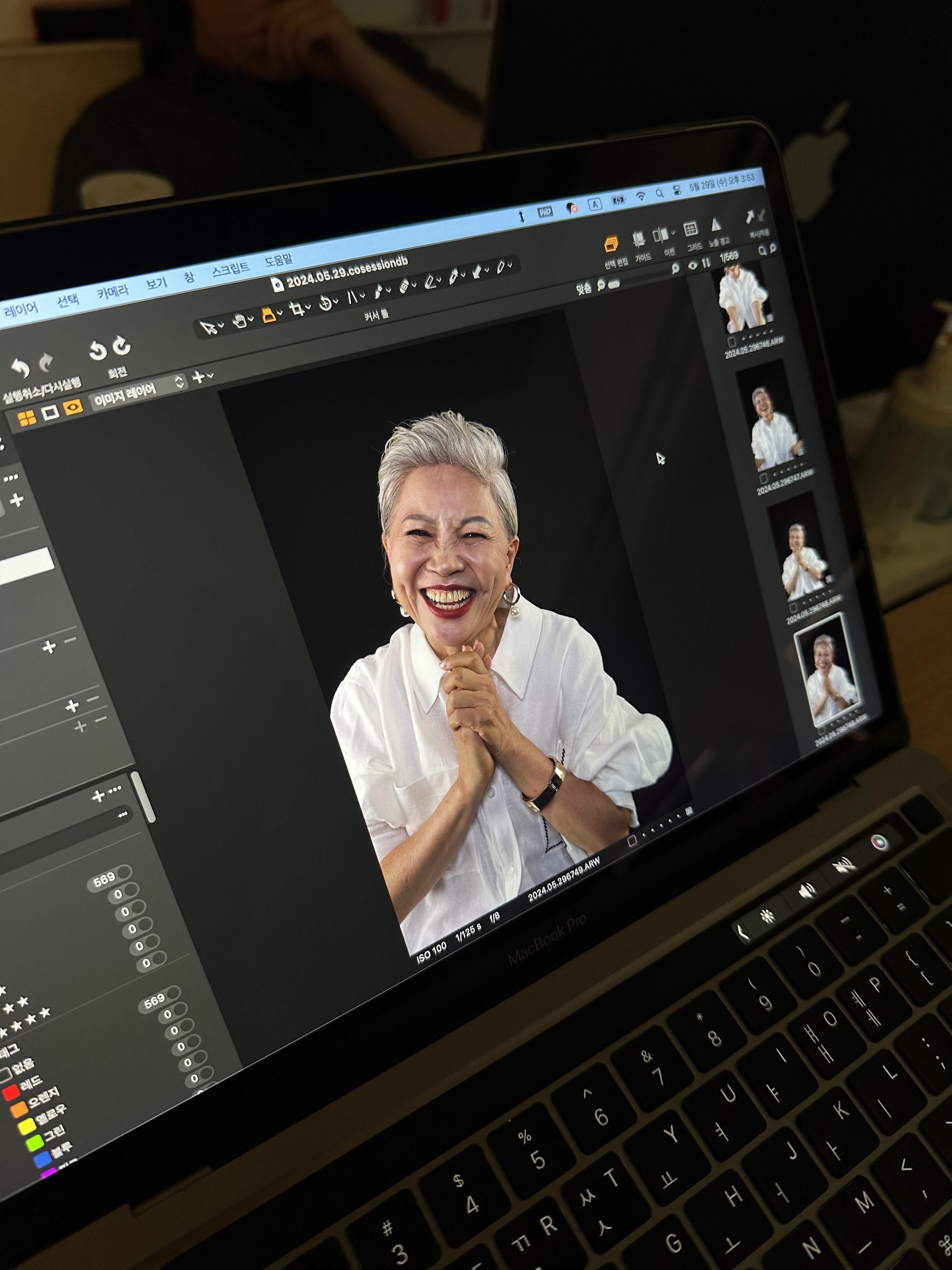Image resolution: width=952 pixels, height=1270 pixels.
Task: Select the annotation pencil tool
Action: click(501, 266)
